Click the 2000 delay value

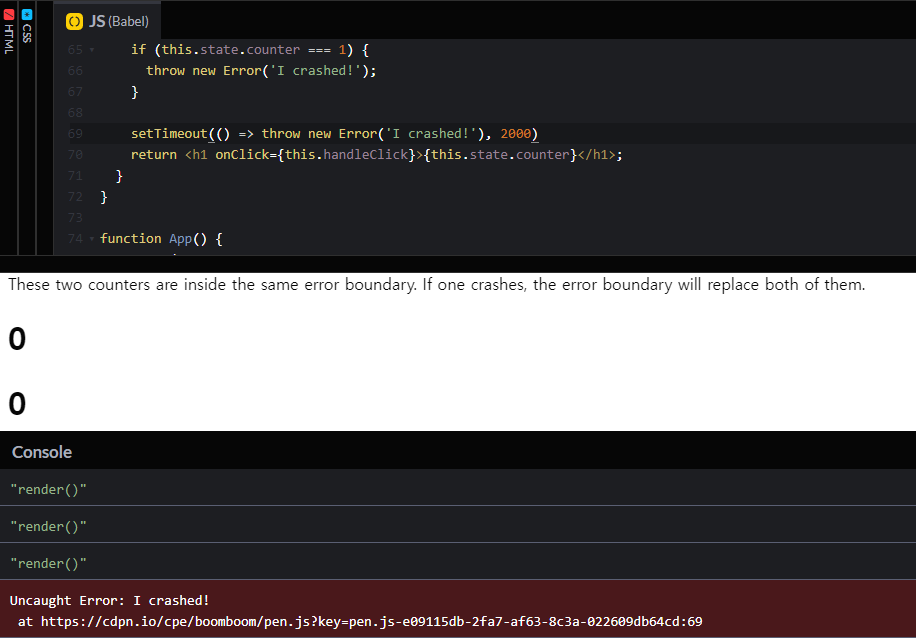(516, 134)
